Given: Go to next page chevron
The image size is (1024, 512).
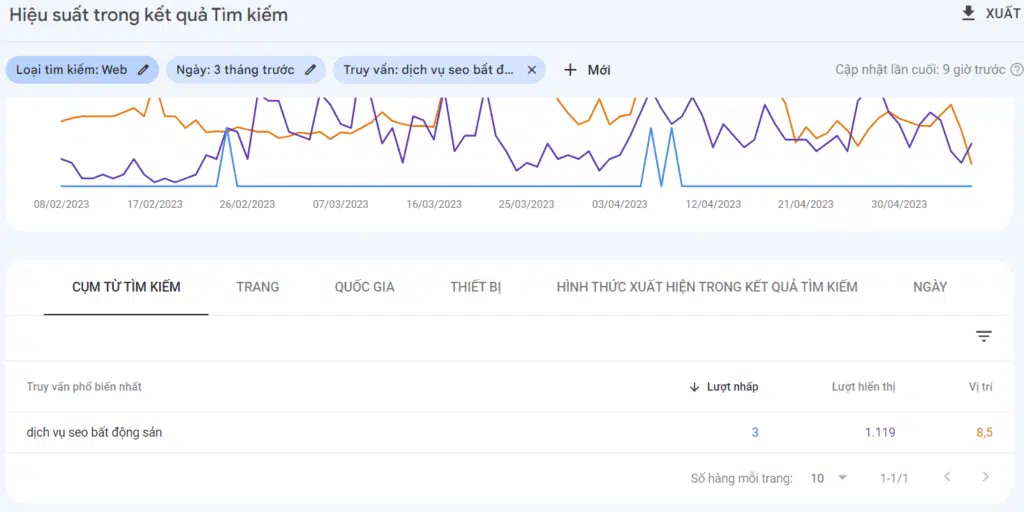Looking at the screenshot, I should click(985, 477).
